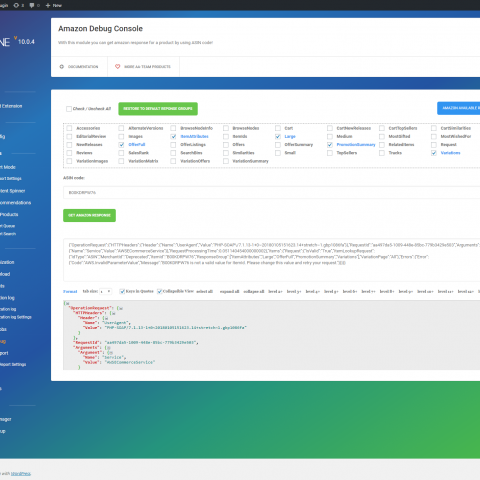Open Report Settings in sidebar
The width and height of the screenshot is (480, 480).
(x=13, y=364)
